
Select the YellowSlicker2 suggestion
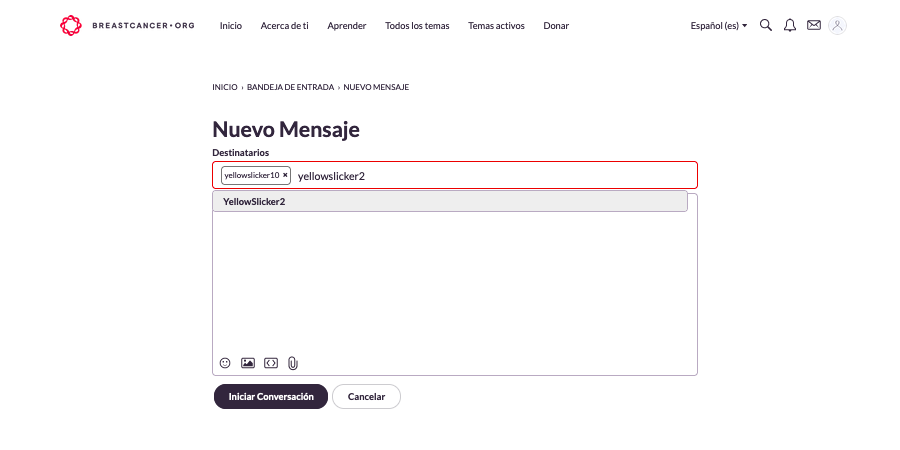[450, 201]
